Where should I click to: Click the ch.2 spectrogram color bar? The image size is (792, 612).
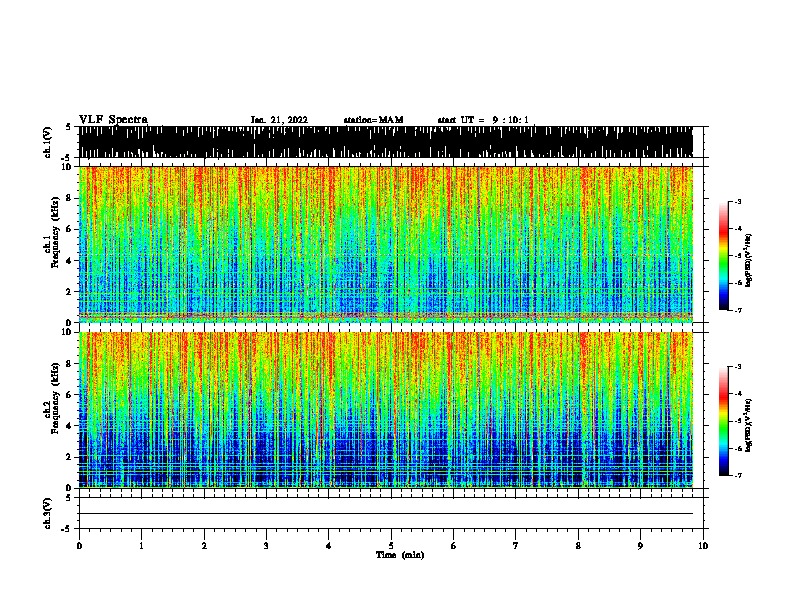coord(723,421)
